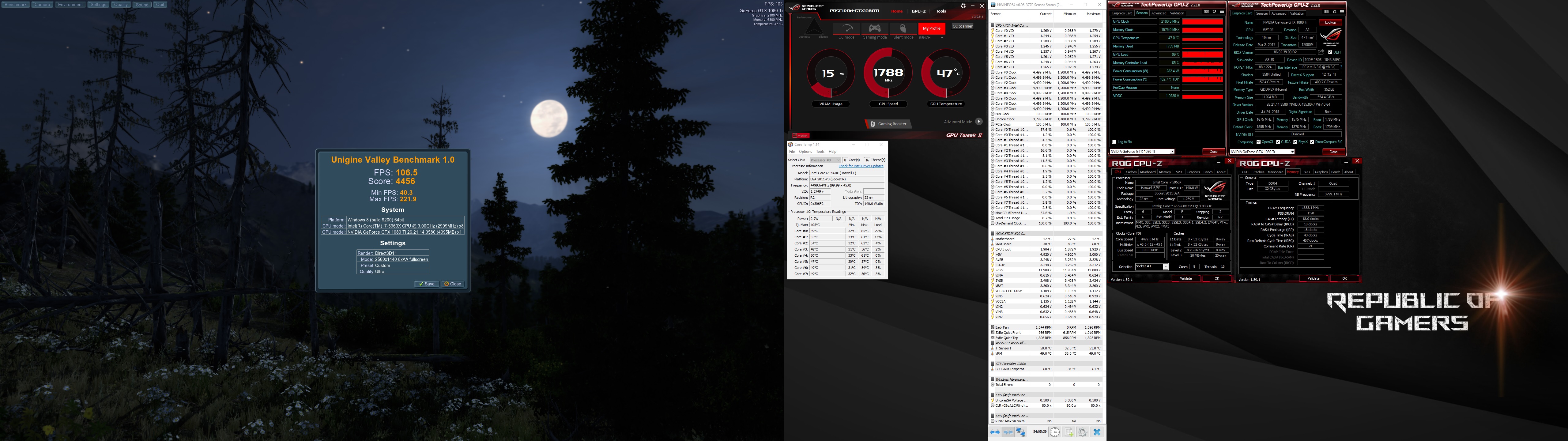Open OC Scanner in GPU Tweak
This screenshot has height=441, width=1568.
[962, 26]
